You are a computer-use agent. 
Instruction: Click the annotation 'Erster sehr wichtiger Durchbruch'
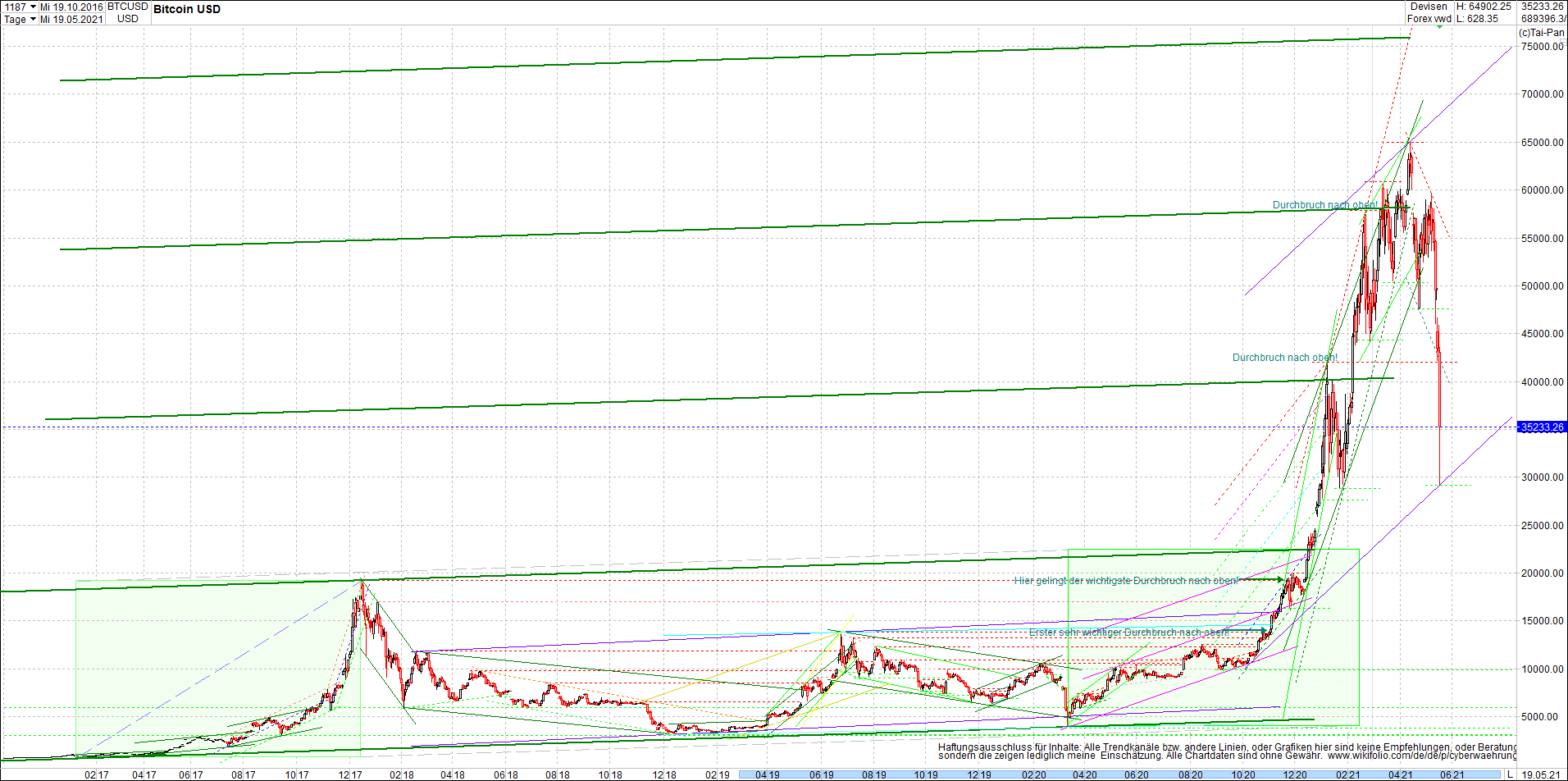[1129, 633]
